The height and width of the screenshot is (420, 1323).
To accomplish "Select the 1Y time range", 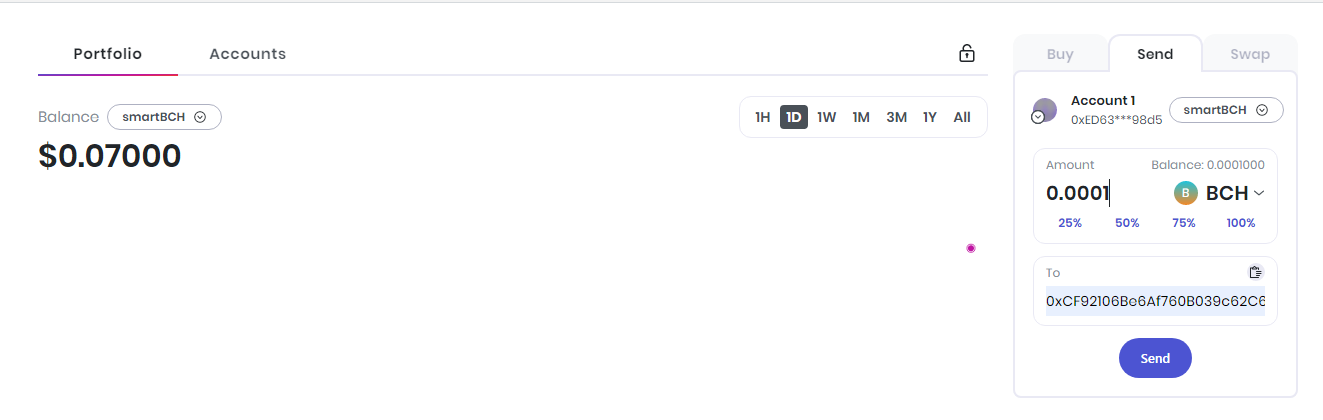I will click(930, 117).
